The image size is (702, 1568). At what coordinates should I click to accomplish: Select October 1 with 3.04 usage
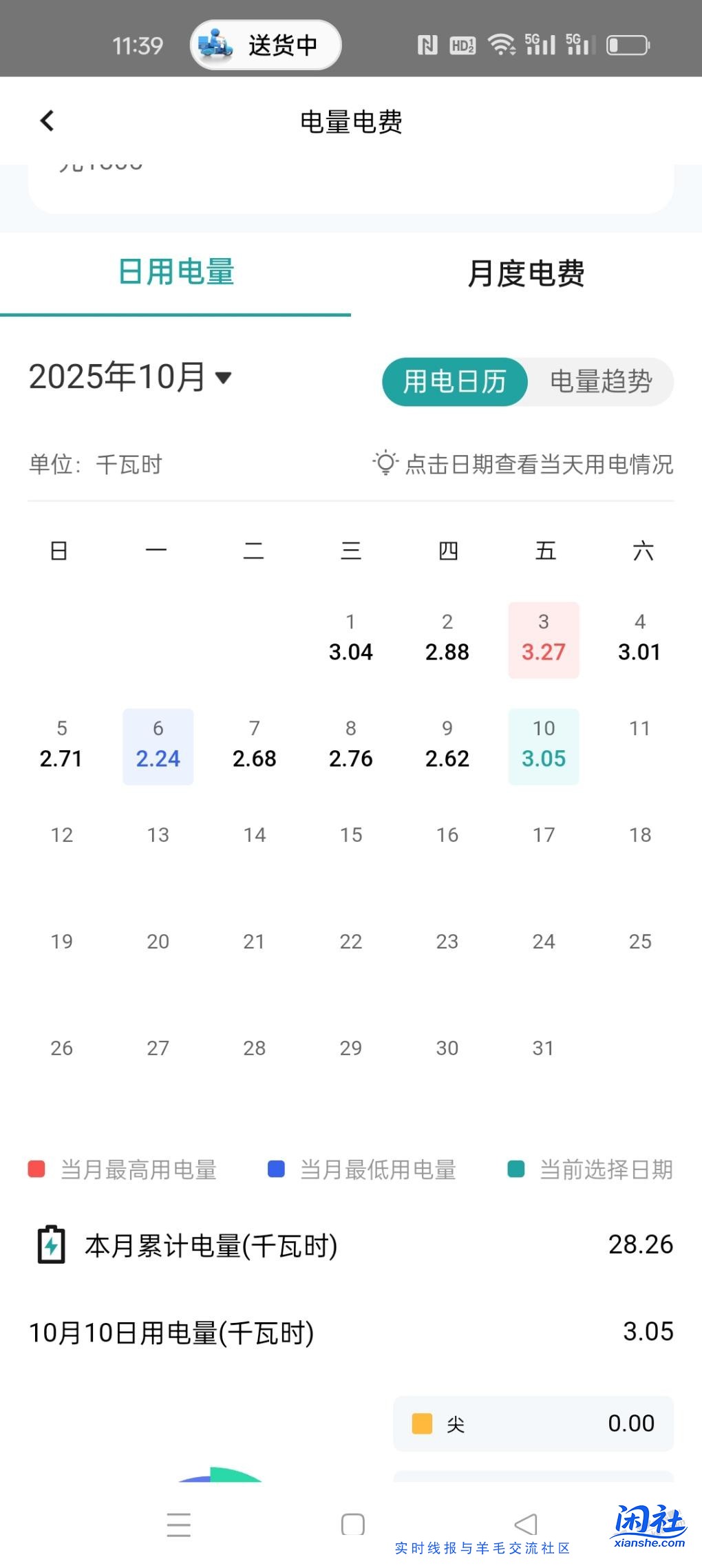351,639
